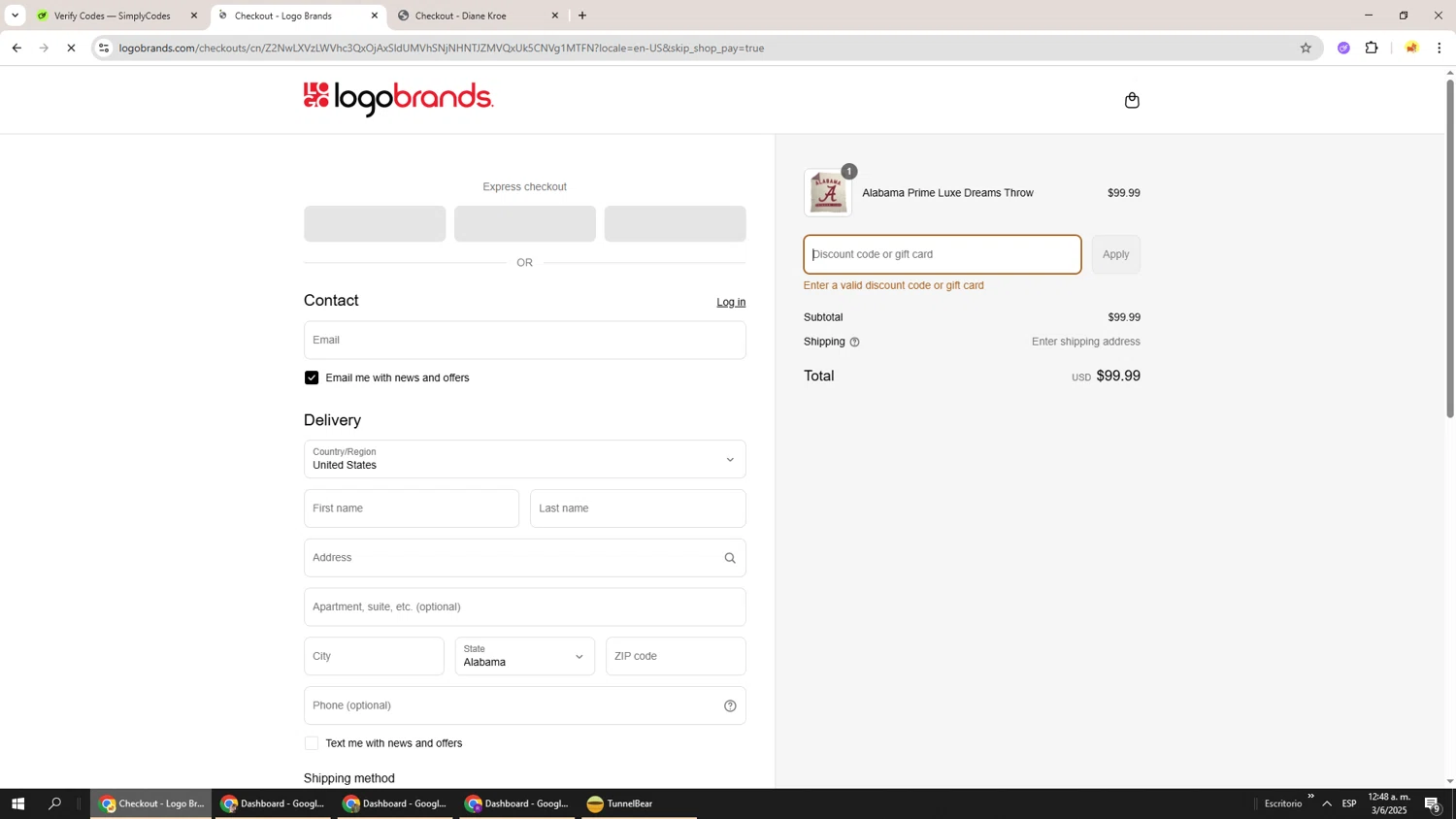The height and width of the screenshot is (819, 1456).
Task: Open TunnelBear from the taskbar
Action: (x=639, y=803)
